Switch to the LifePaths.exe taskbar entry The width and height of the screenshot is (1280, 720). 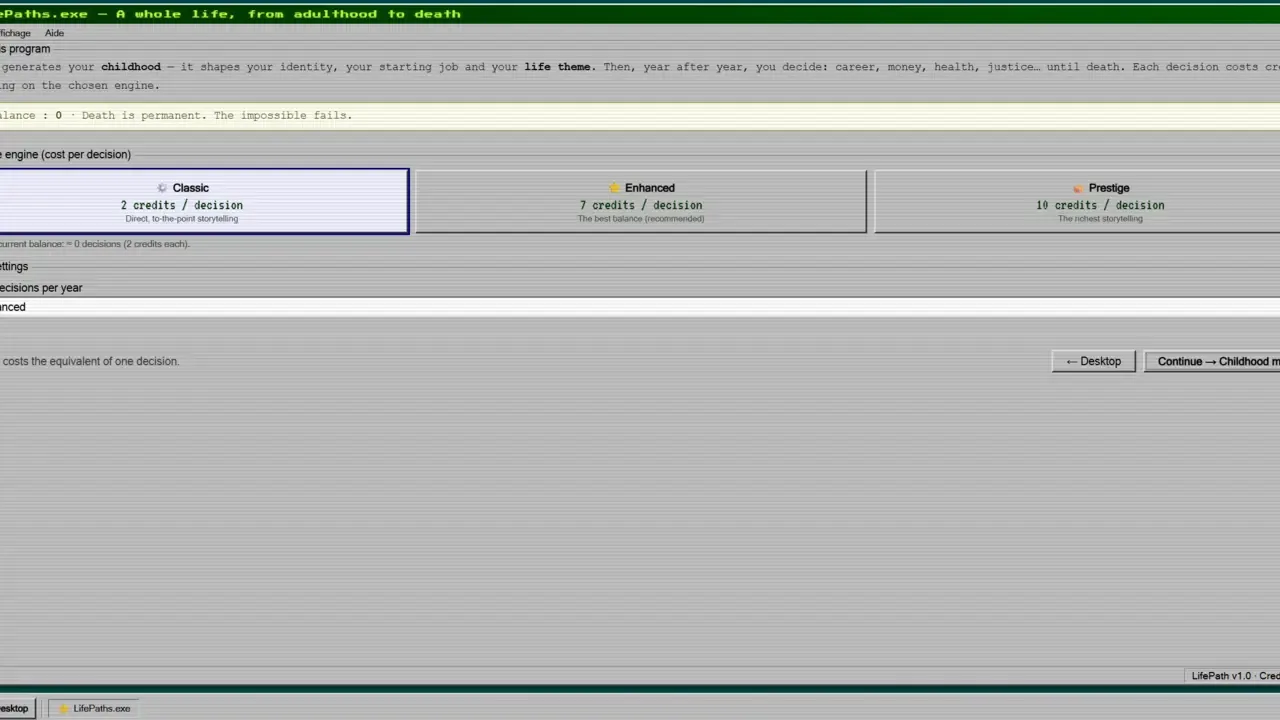[94, 708]
